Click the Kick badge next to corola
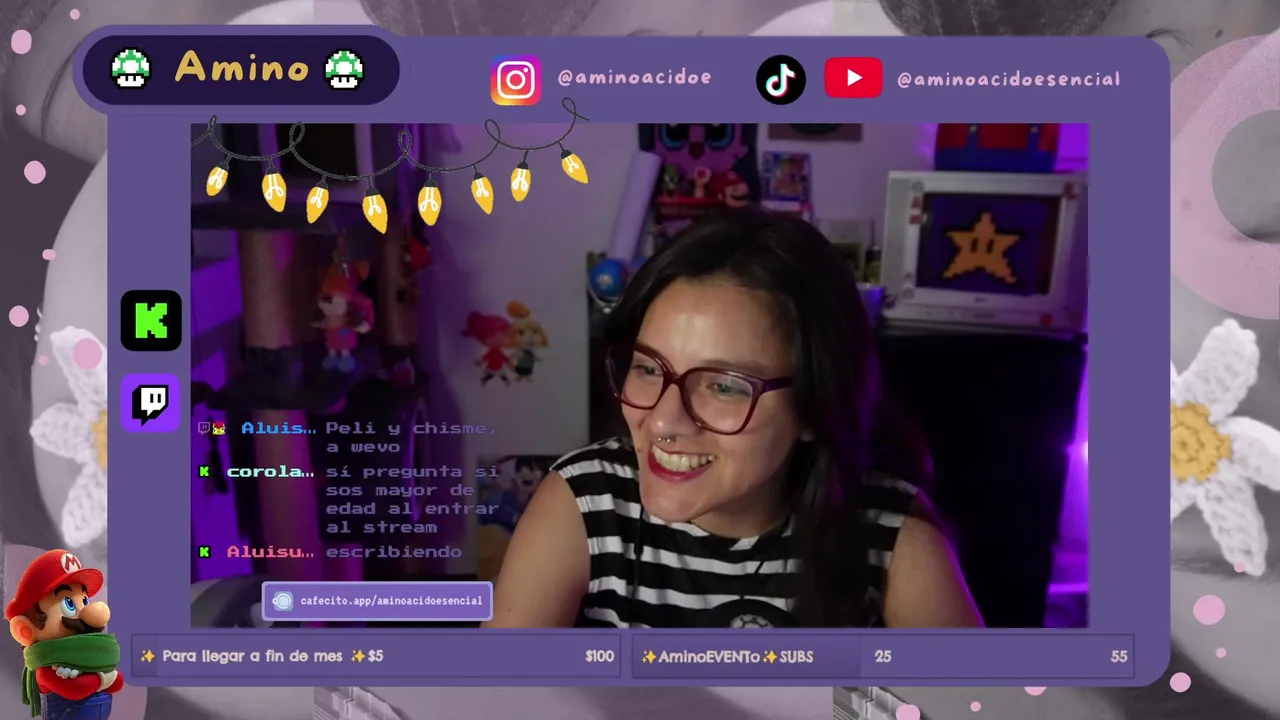Viewport: 1280px width, 720px height. tap(205, 472)
